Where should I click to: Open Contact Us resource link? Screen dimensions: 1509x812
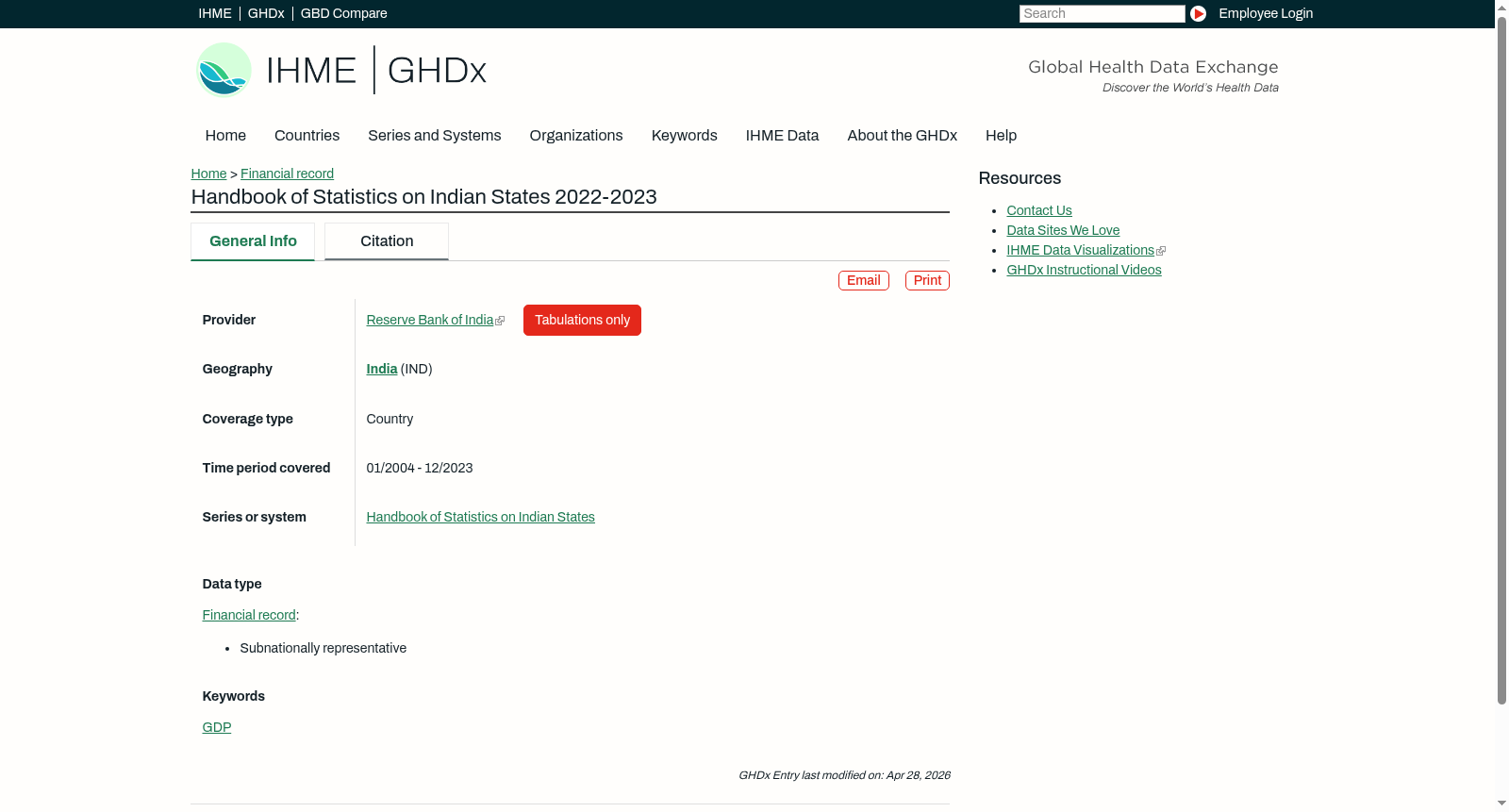1039,210
